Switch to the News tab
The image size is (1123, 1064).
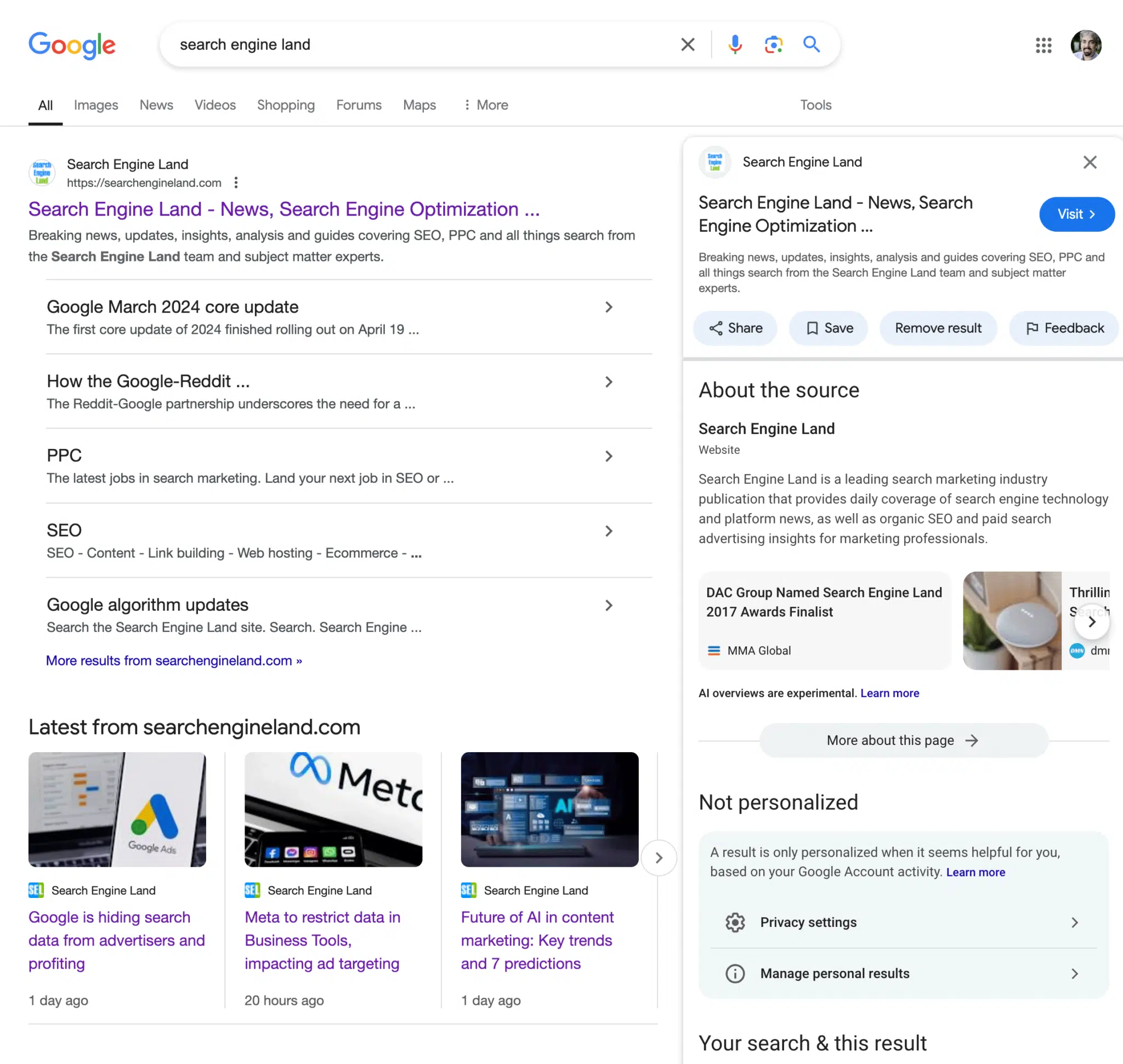(156, 105)
